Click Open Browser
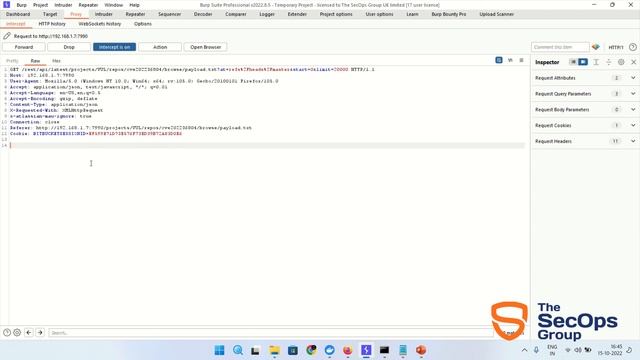 point(205,47)
